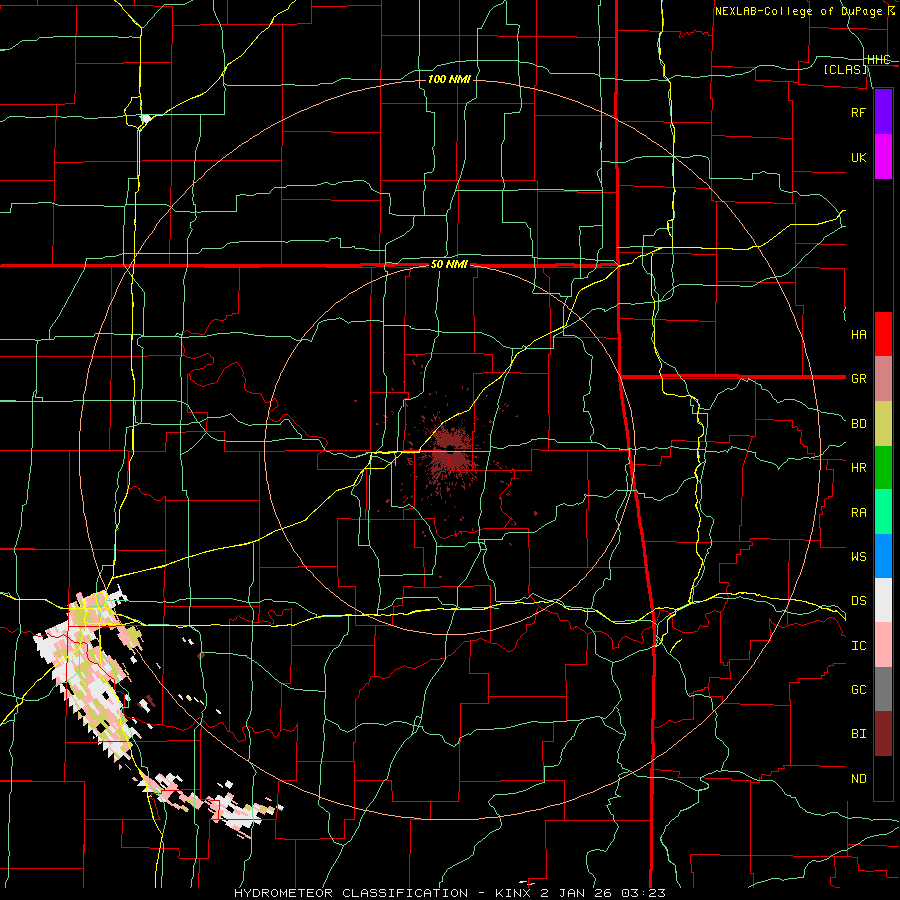
Task: Click the UK legend label
Action: [859, 157]
